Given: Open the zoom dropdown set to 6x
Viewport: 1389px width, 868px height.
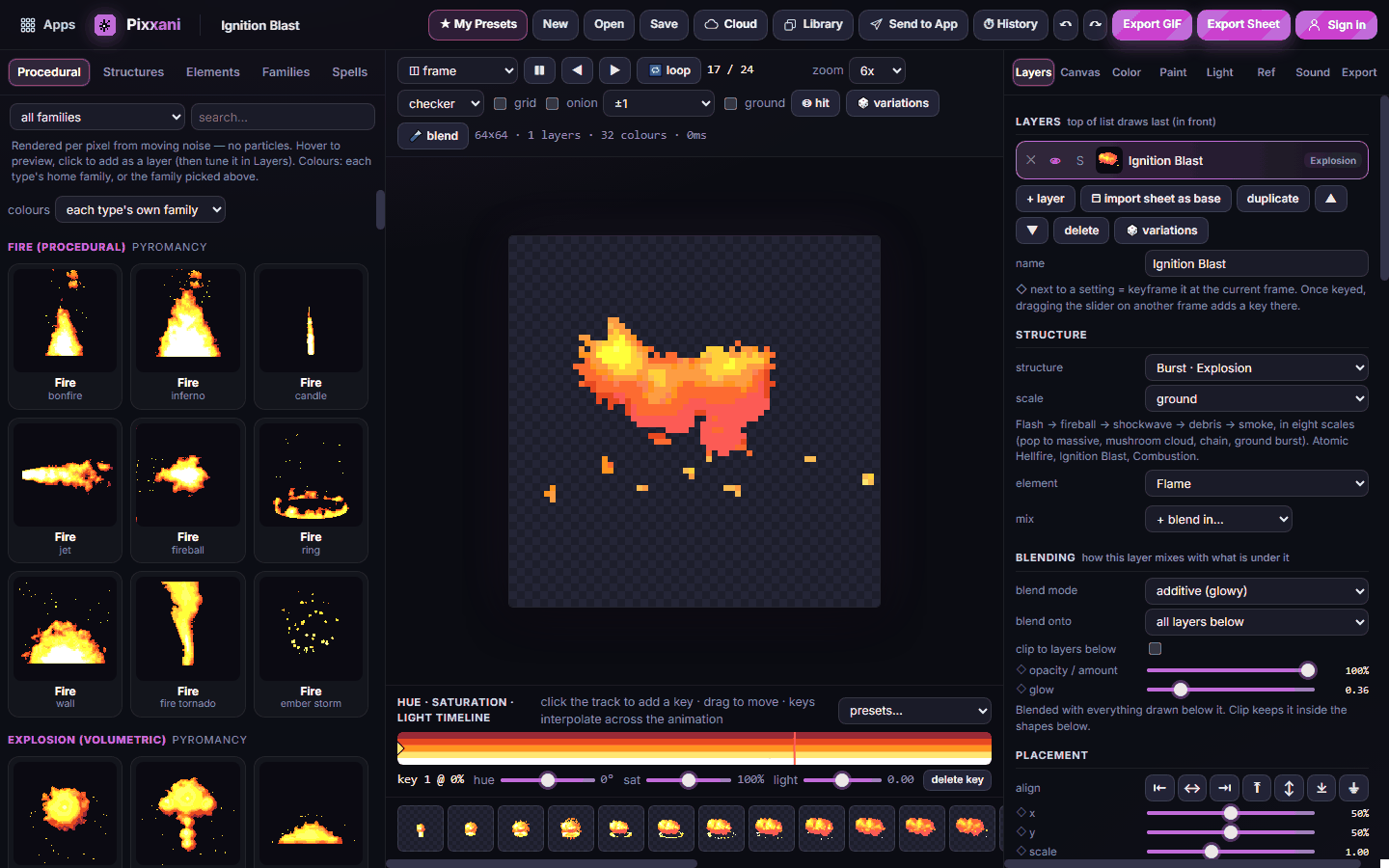Looking at the screenshot, I should pos(877,70).
